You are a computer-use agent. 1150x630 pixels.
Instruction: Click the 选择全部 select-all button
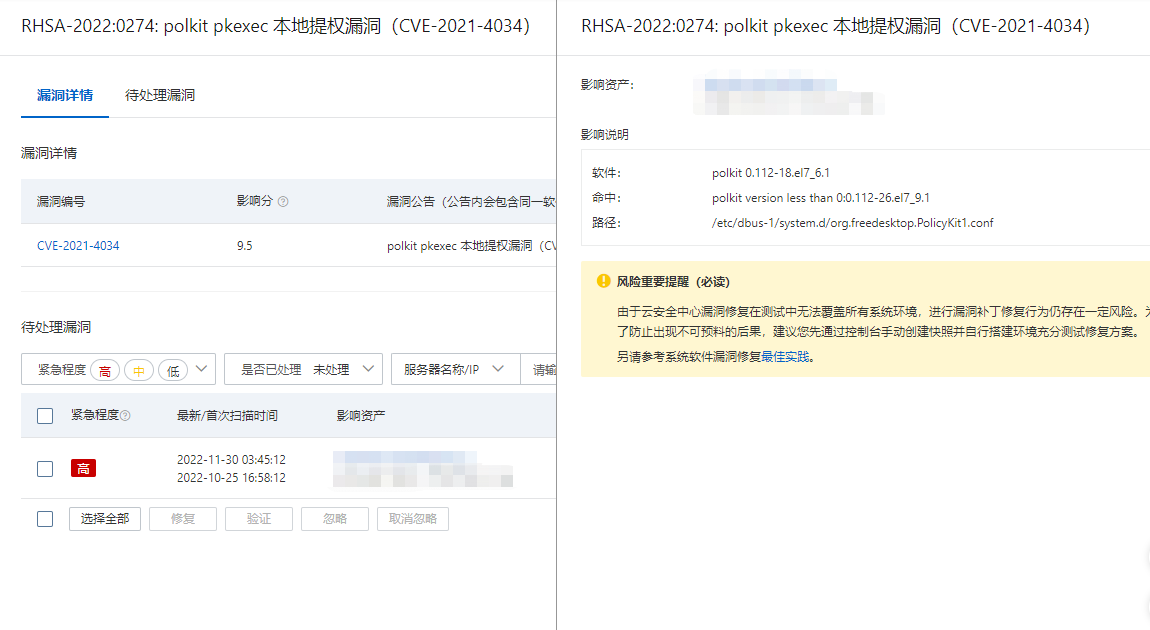tap(104, 518)
